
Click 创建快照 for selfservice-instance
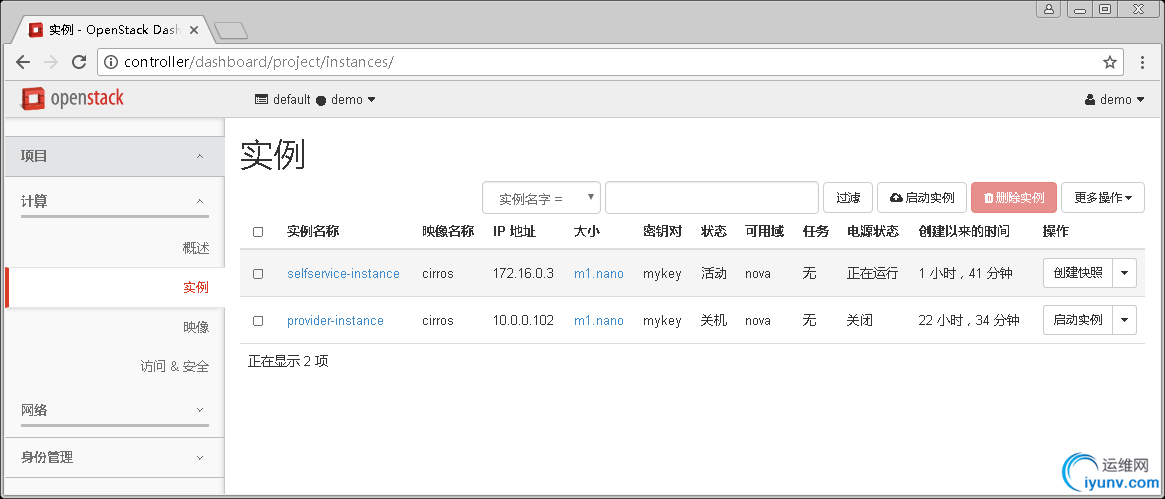[x=1077, y=273]
